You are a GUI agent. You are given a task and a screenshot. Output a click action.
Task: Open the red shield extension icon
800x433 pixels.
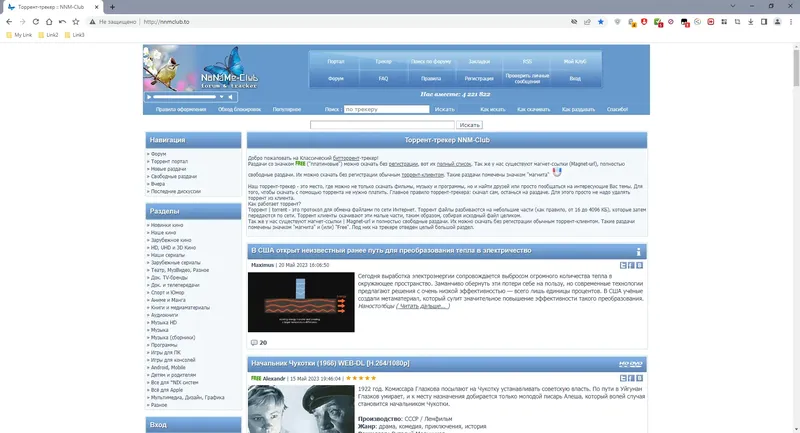click(x=644, y=22)
